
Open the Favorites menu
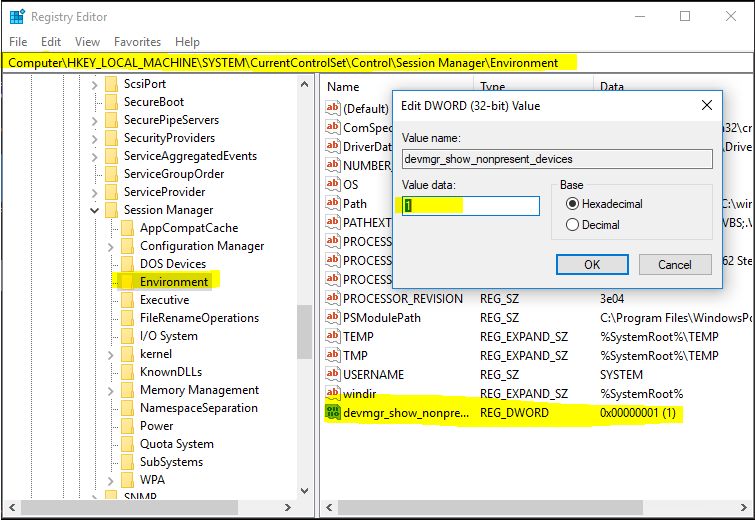(137, 42)
